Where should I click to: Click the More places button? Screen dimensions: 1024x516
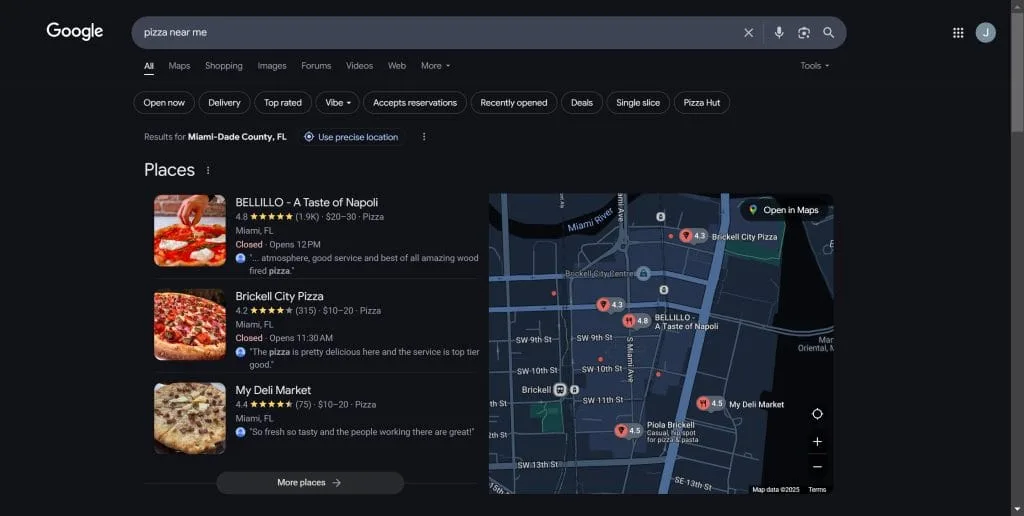(x=310, y=483)
